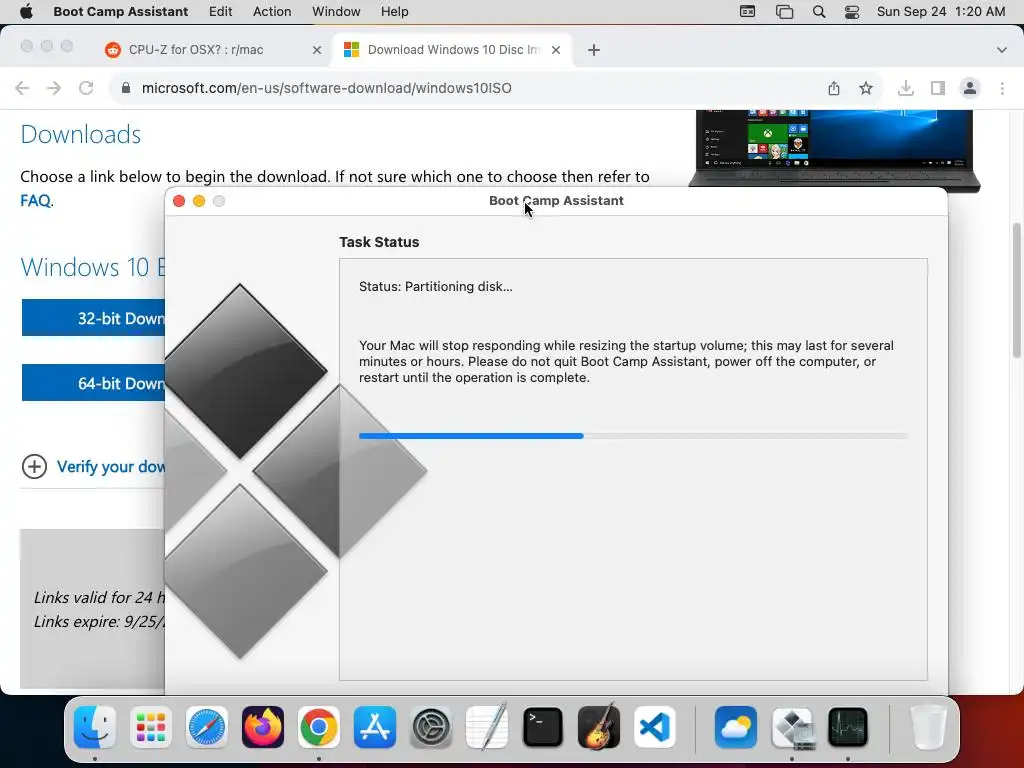Go back in Chrome
Screen dimensions: 1024x768
[22, 88]
